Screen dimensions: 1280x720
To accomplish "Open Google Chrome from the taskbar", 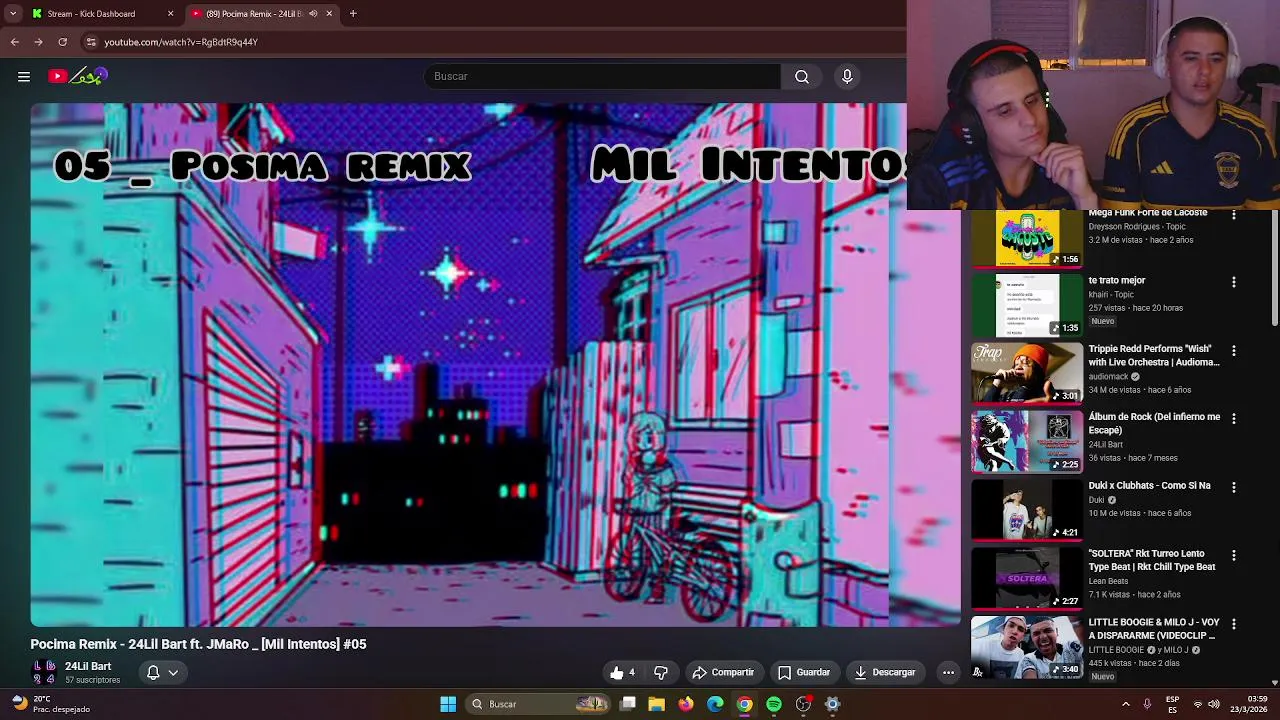I will click(x=745, y=704).
